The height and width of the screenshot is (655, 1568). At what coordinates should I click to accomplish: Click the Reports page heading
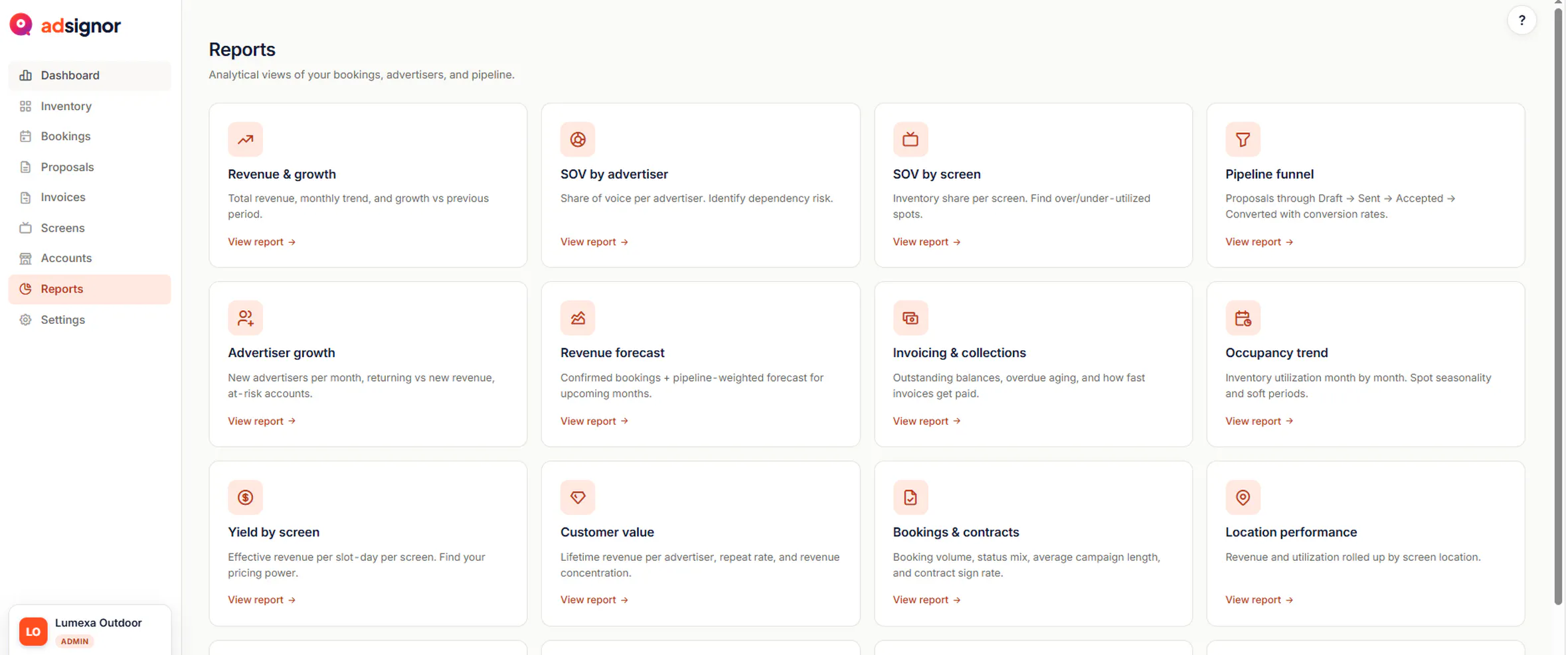pos(242,49)
